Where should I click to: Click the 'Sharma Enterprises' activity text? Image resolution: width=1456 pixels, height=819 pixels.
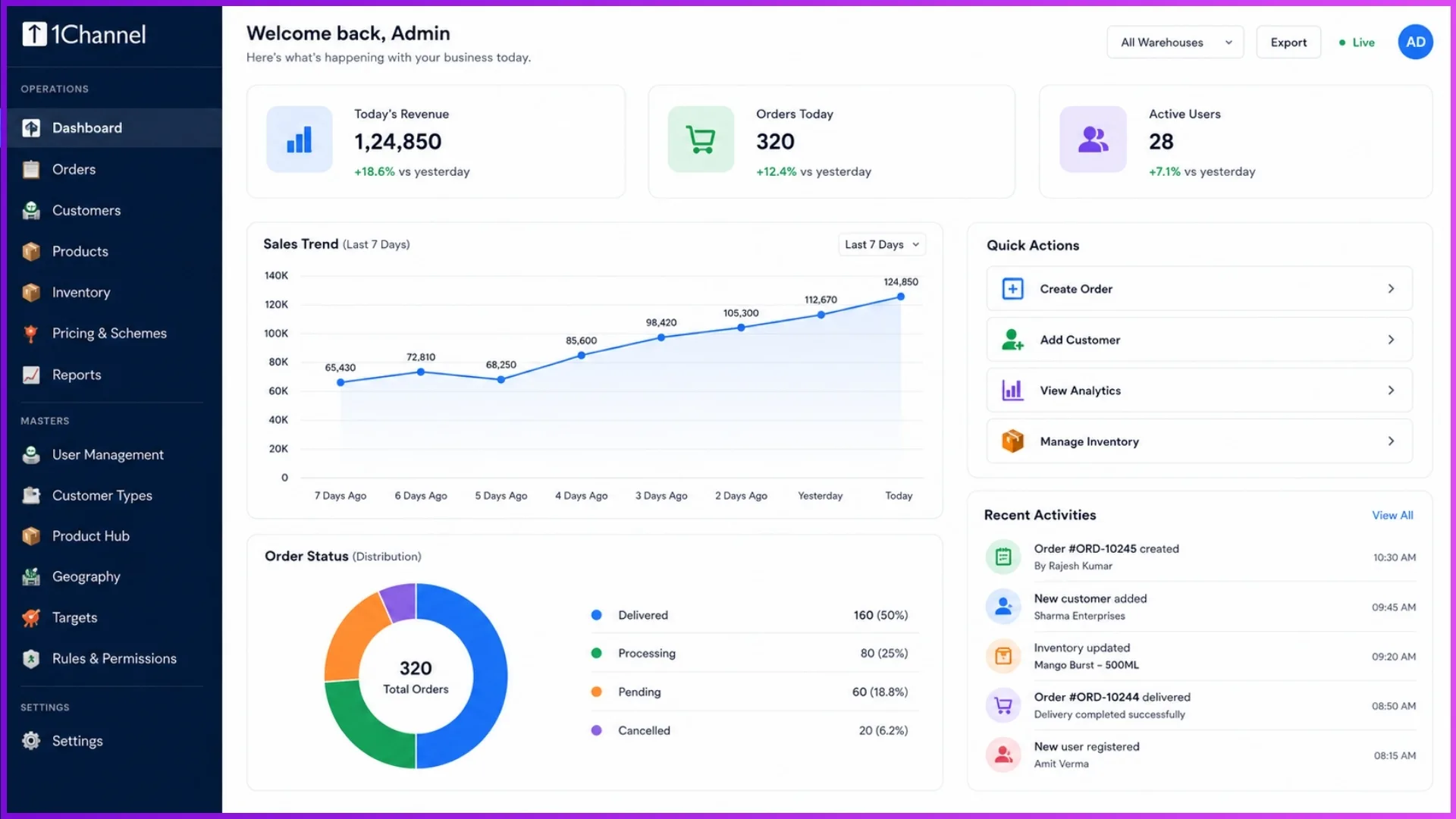click(1079, 616)
